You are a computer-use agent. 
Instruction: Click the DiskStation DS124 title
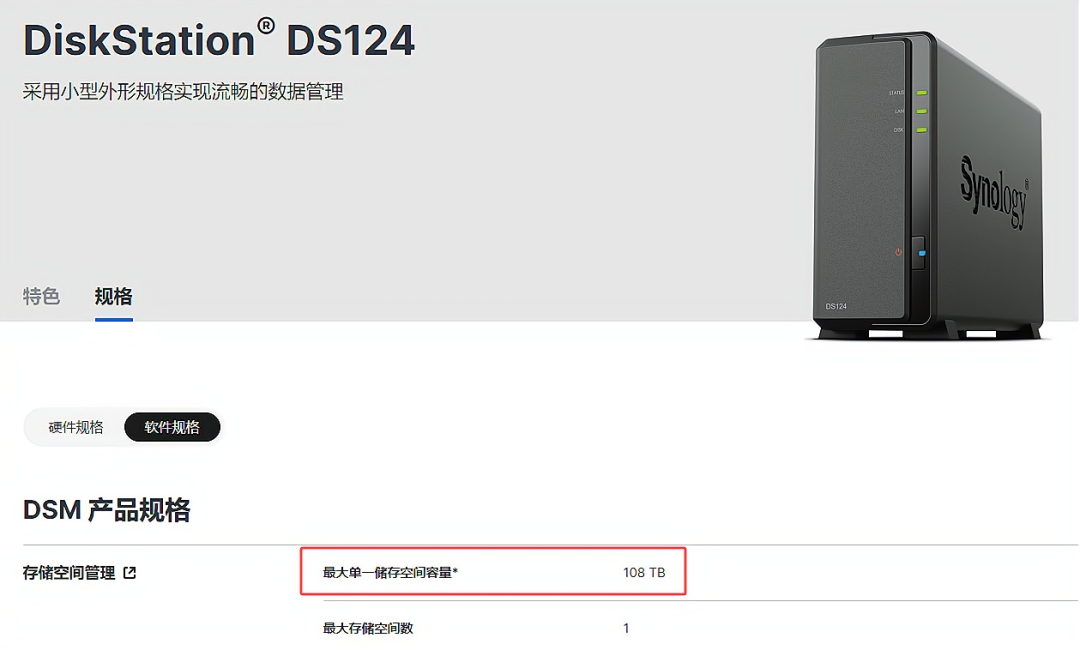click(219, 39)
